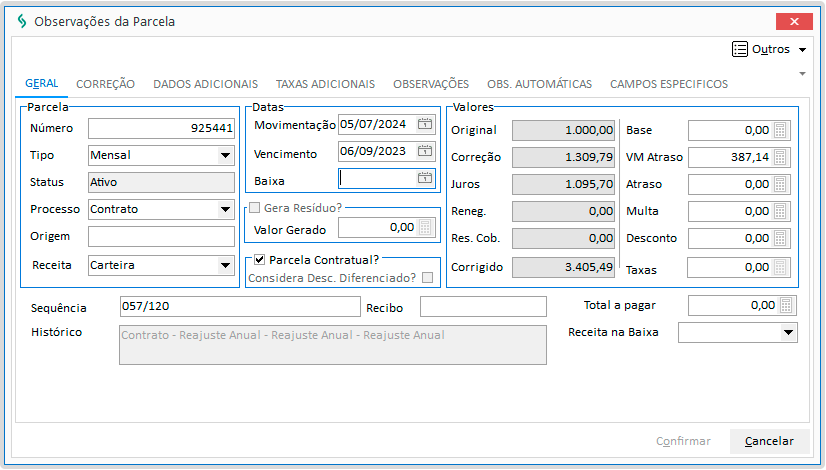Open calculator for Total a pagar
826x470 pixels.
pos(787,305)
